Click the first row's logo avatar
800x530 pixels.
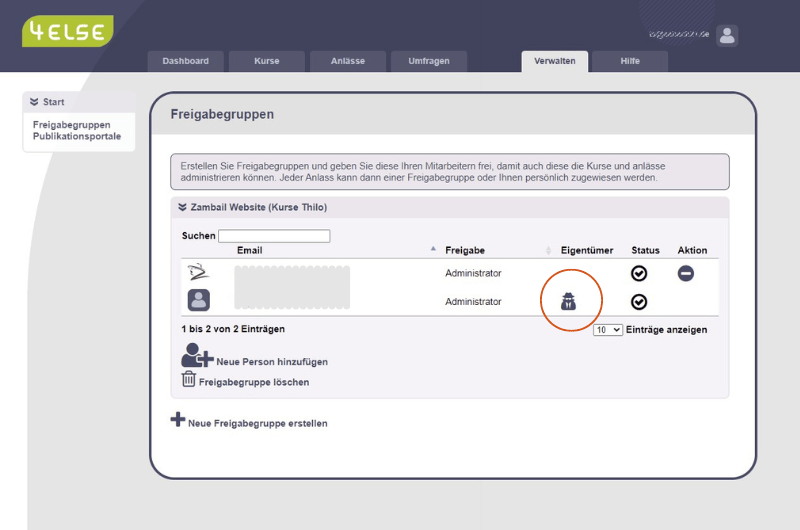click(x=198, y=272)
